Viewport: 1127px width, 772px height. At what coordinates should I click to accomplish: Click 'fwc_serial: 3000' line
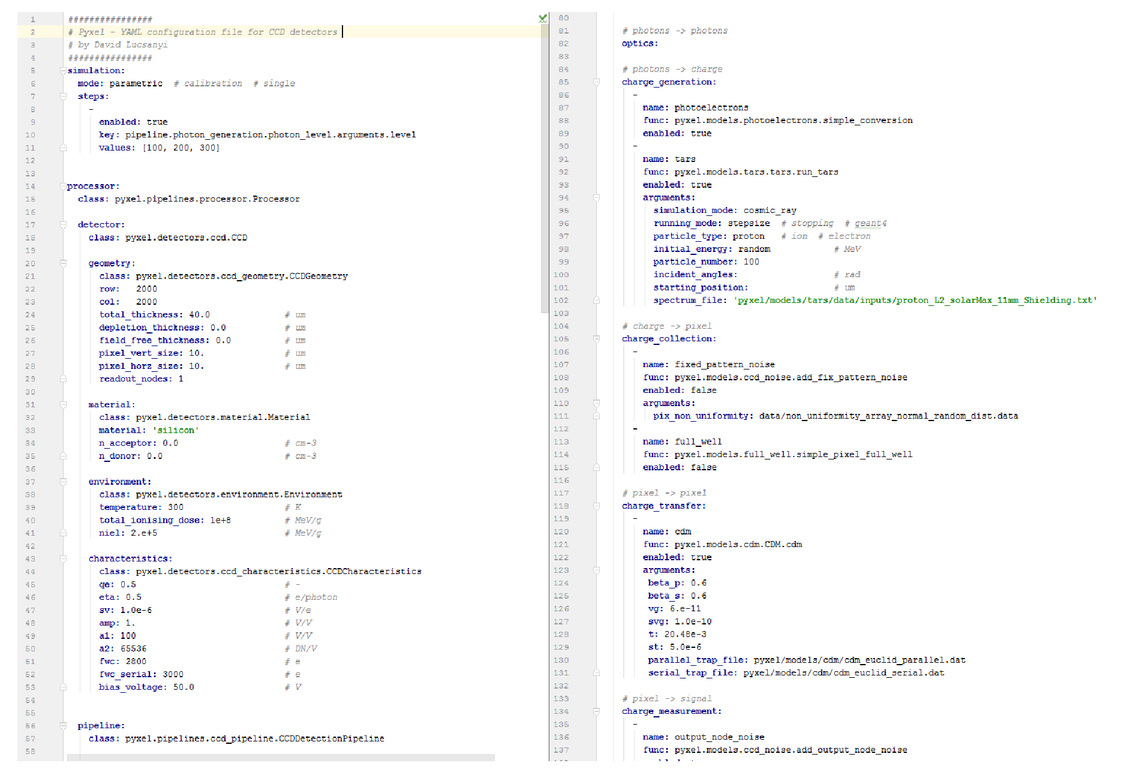(142, 675)
